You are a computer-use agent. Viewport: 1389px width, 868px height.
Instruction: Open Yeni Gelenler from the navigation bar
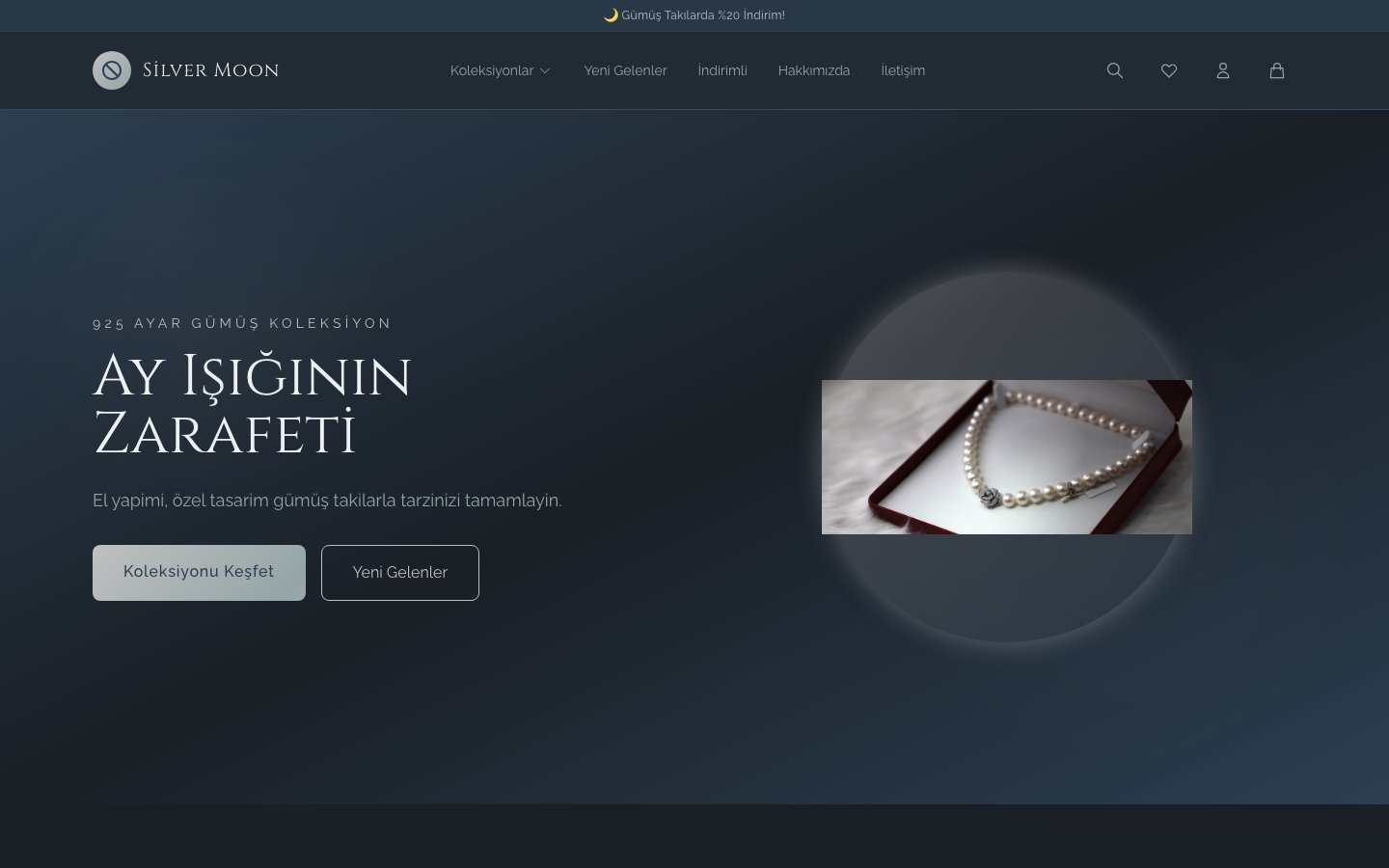[625, 70]
